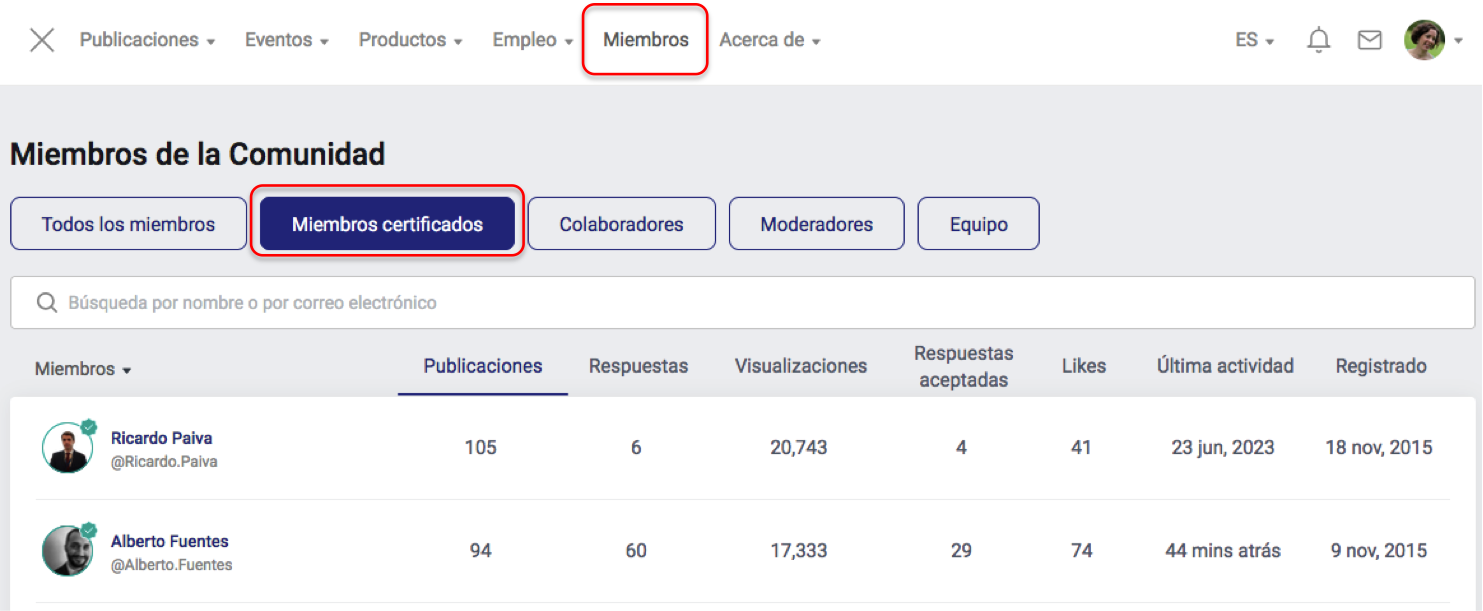
Task: Open the Miembros sort dropdown
Action: tap(83, 369)
